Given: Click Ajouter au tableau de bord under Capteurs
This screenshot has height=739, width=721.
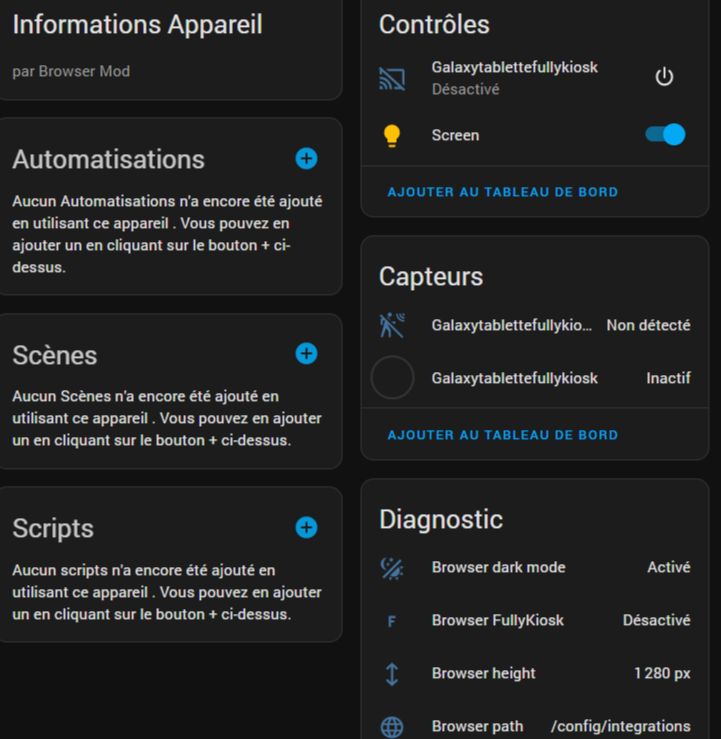Looking at the screenshot, I should click(x=503, y=435).
